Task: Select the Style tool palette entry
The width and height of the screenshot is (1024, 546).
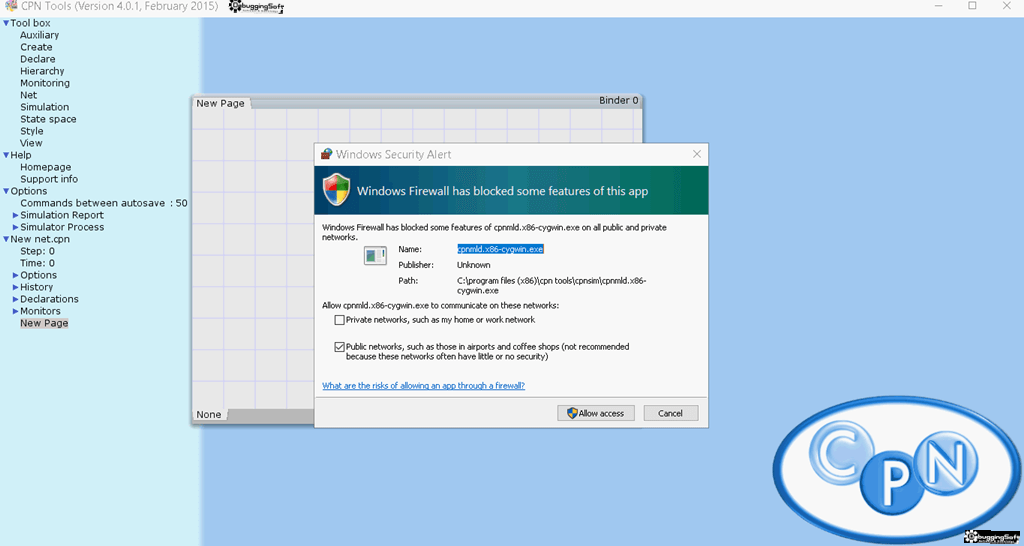Action: pyautogui.click(x=31, y=131)
